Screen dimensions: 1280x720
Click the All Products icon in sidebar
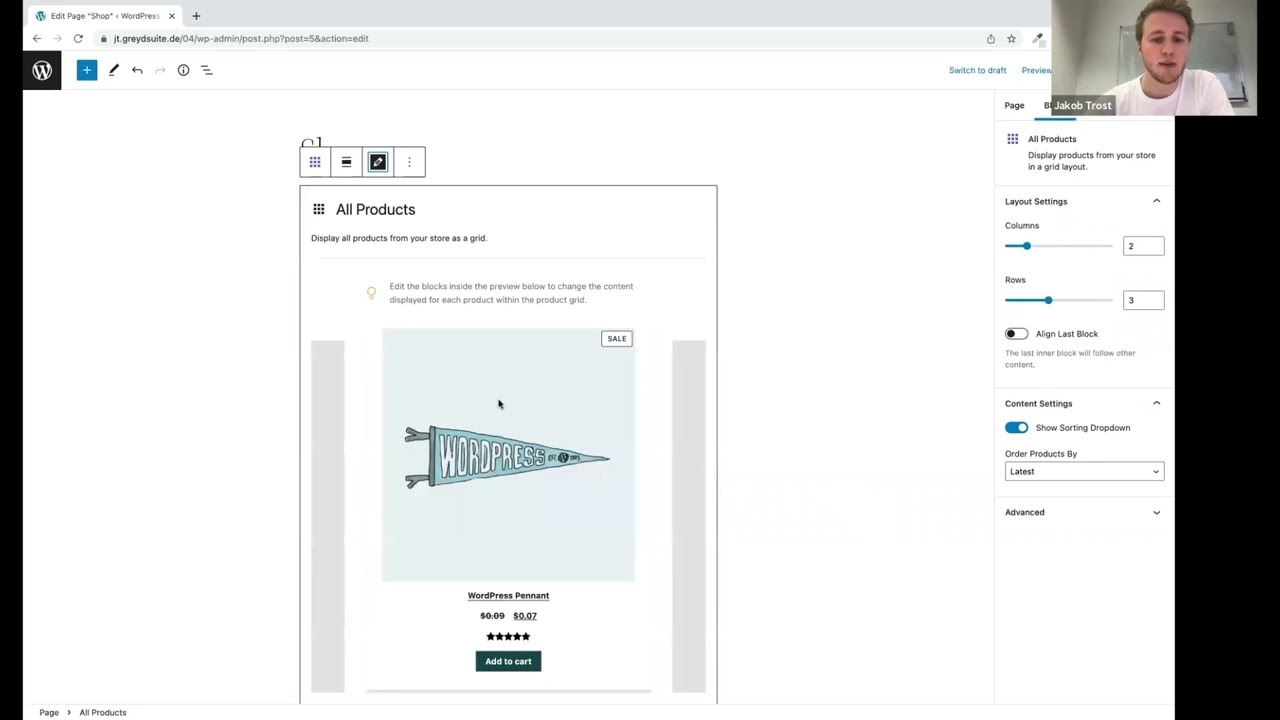pos(1013,139)
